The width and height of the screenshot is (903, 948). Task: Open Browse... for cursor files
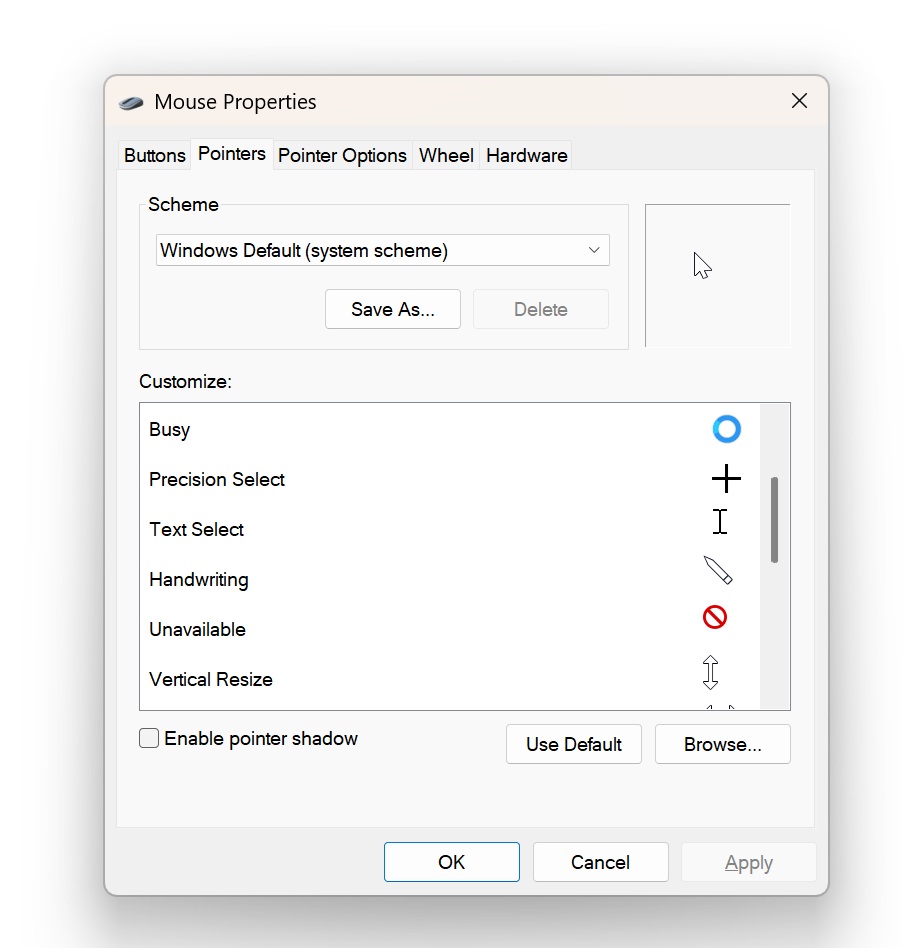(x=722, y=744)
